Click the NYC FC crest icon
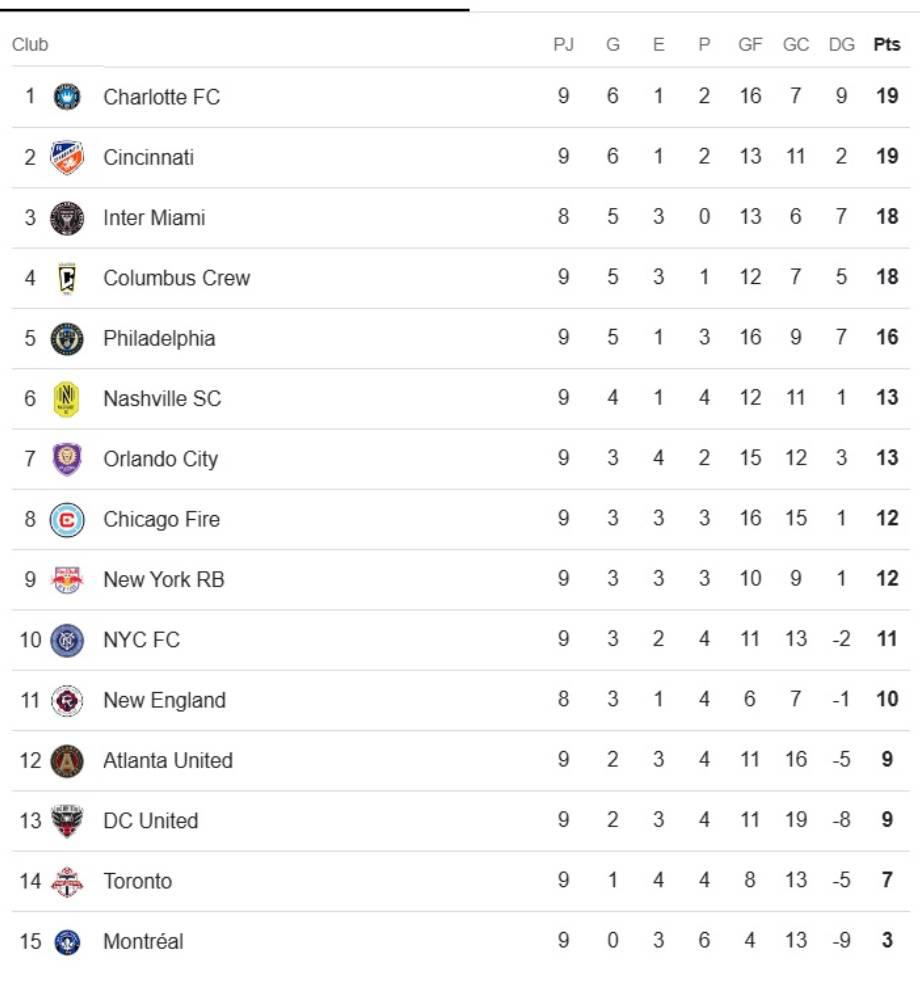Screen dimensions: 920x1000 67,640
